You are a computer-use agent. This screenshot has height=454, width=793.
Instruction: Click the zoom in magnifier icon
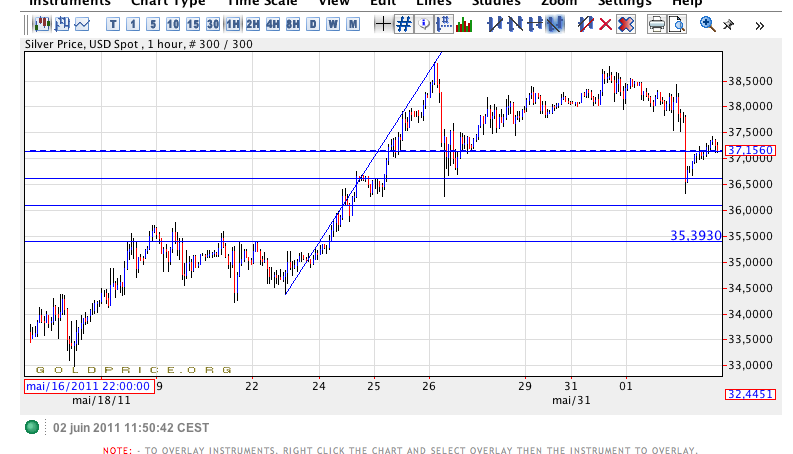pyautogui.click(x=707, y=24)
